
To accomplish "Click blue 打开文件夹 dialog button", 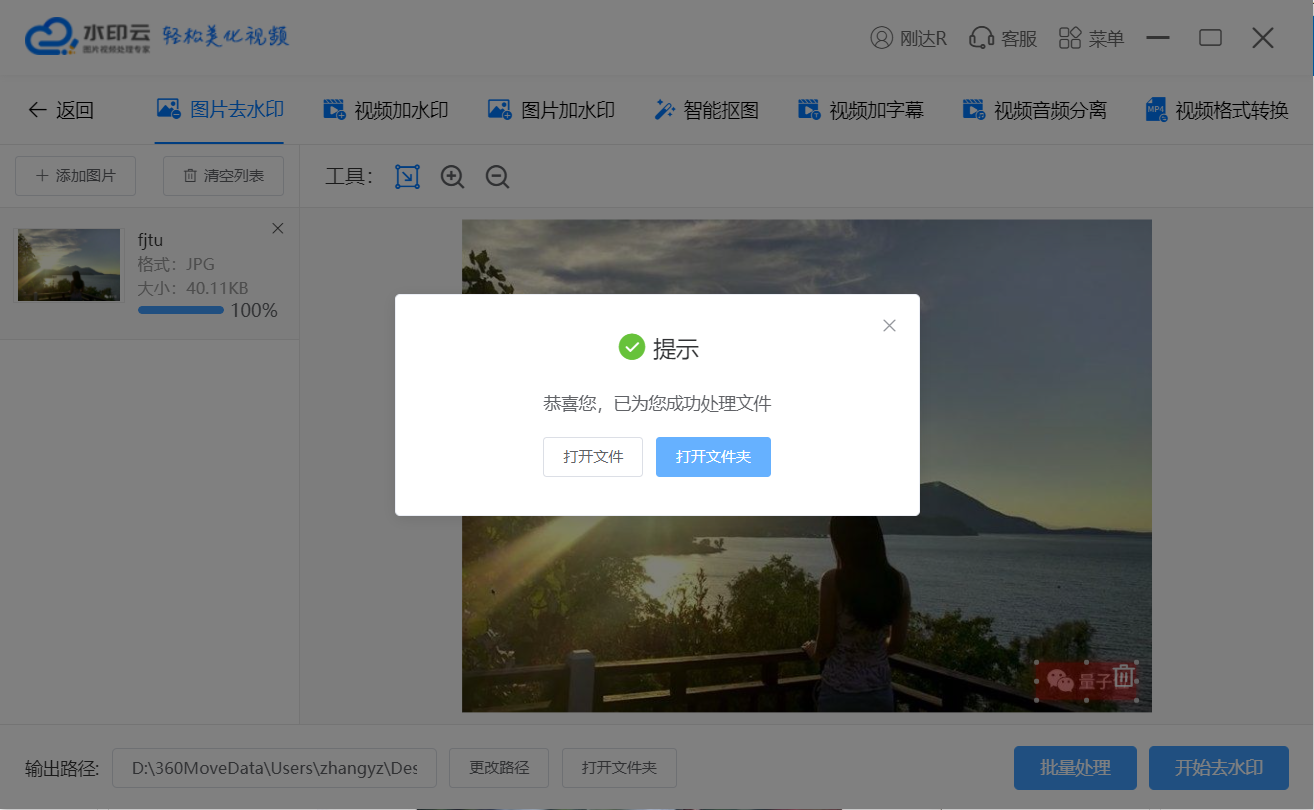I will coord(713,457).
